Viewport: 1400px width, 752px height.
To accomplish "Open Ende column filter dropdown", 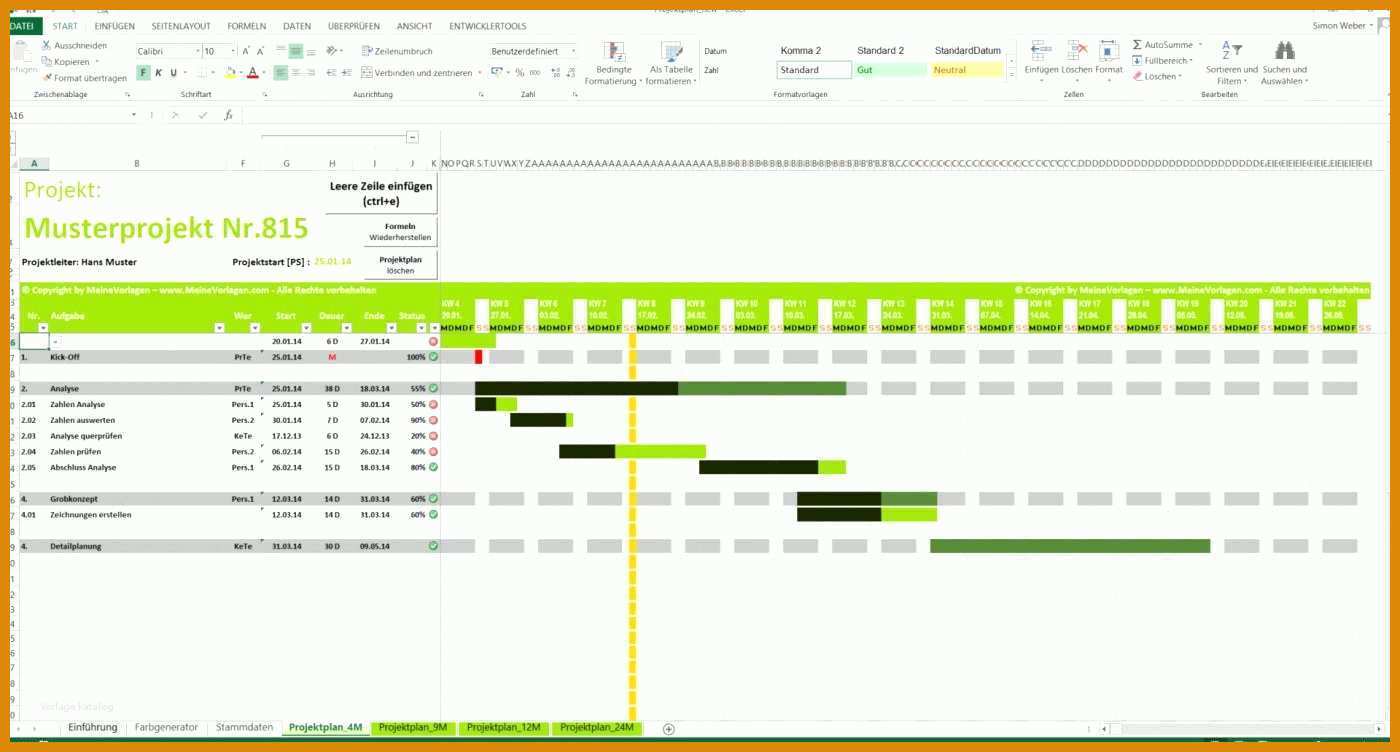I will pos(392,328).
